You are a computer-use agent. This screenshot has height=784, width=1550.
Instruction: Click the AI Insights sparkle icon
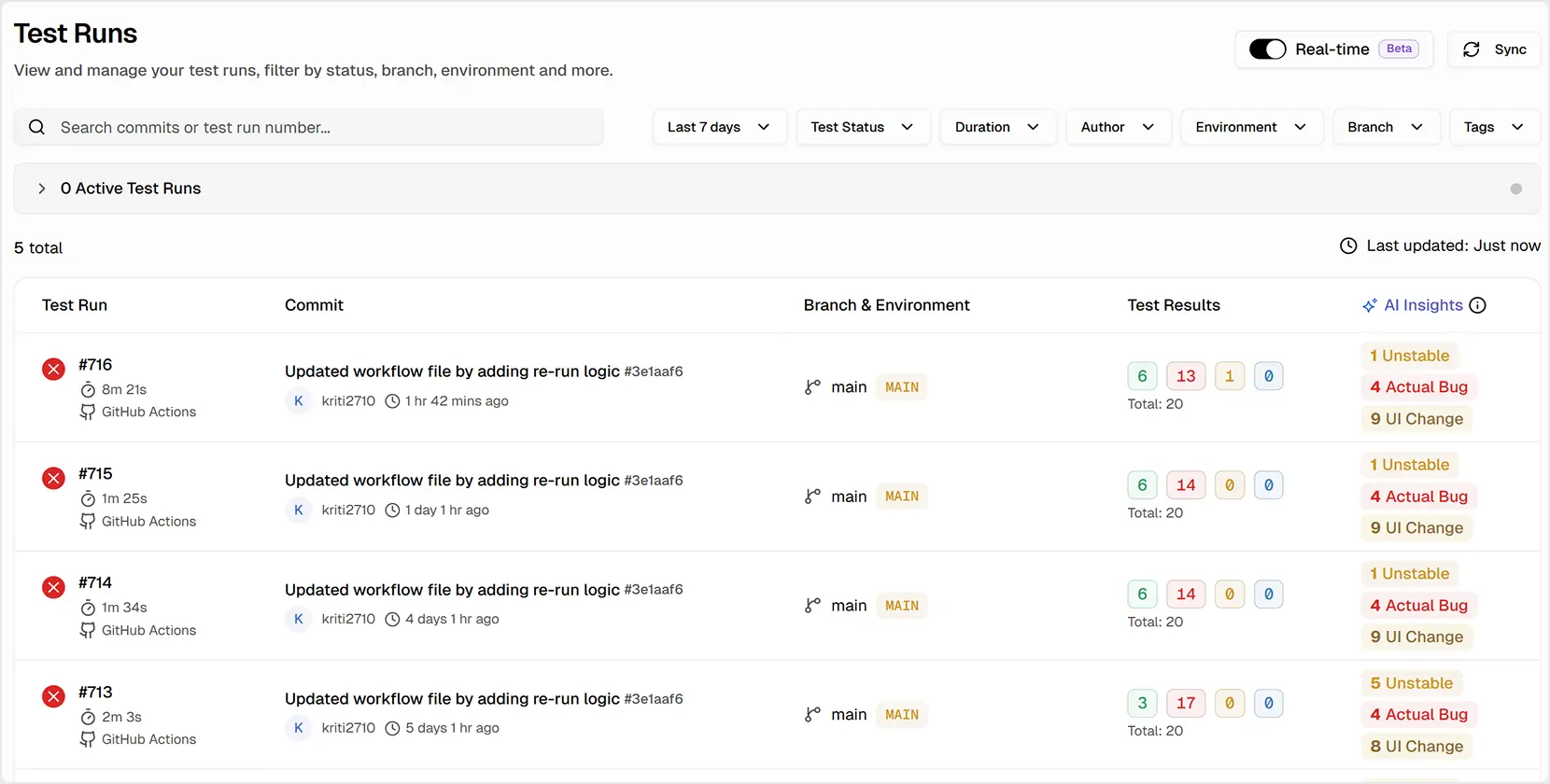(x=1370, y=305)
